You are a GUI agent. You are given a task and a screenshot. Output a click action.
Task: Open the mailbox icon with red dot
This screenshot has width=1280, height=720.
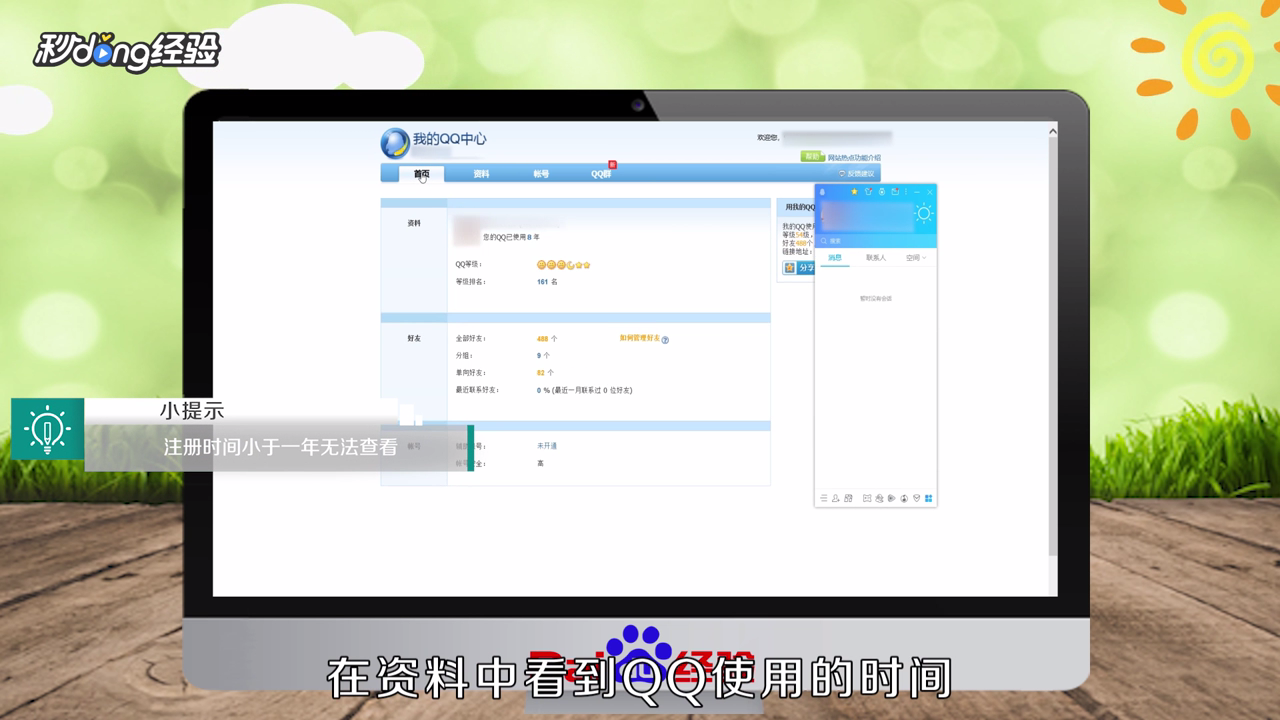(895, 191)
